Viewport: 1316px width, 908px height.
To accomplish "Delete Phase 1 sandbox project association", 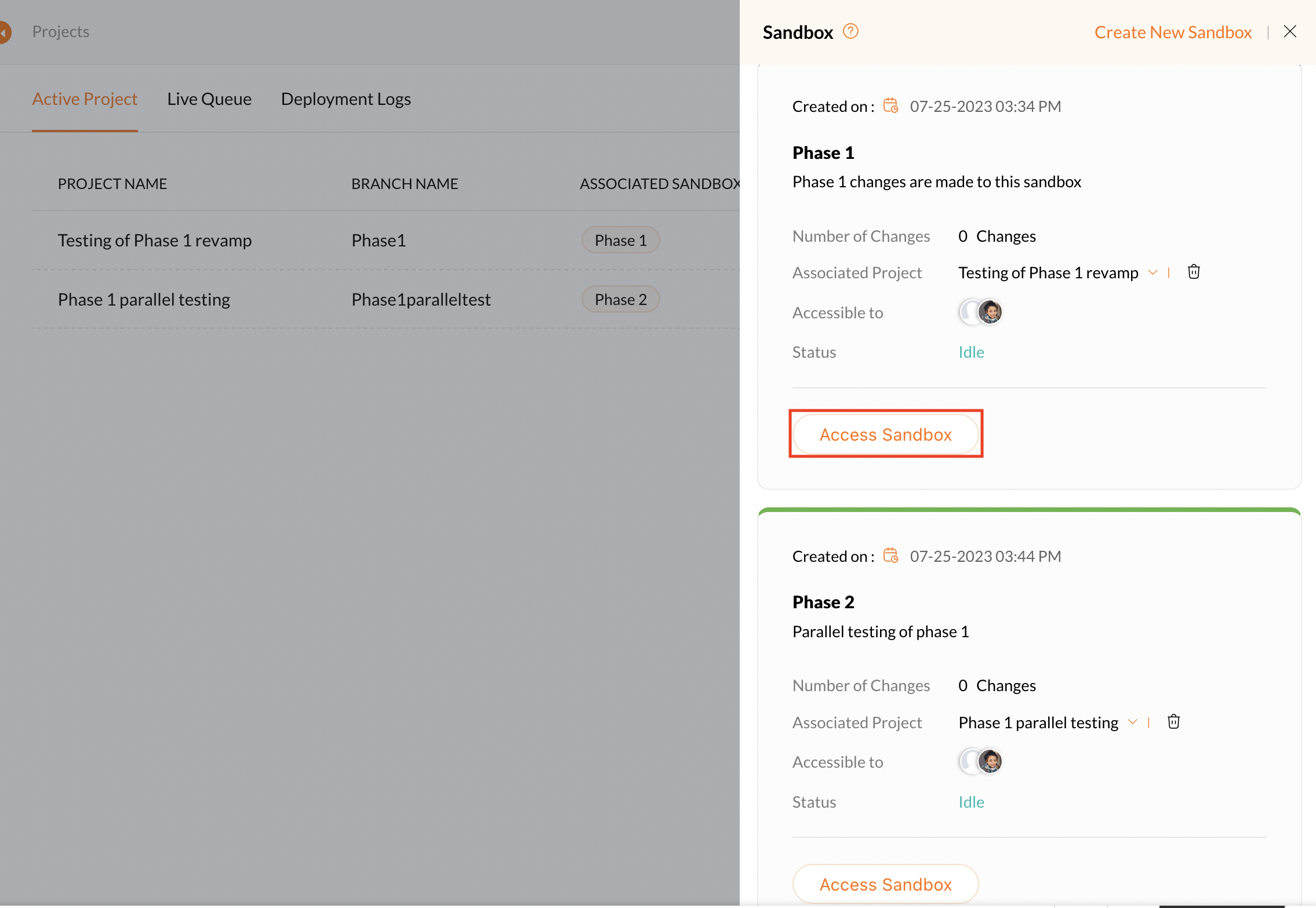I will point(1193,272).
